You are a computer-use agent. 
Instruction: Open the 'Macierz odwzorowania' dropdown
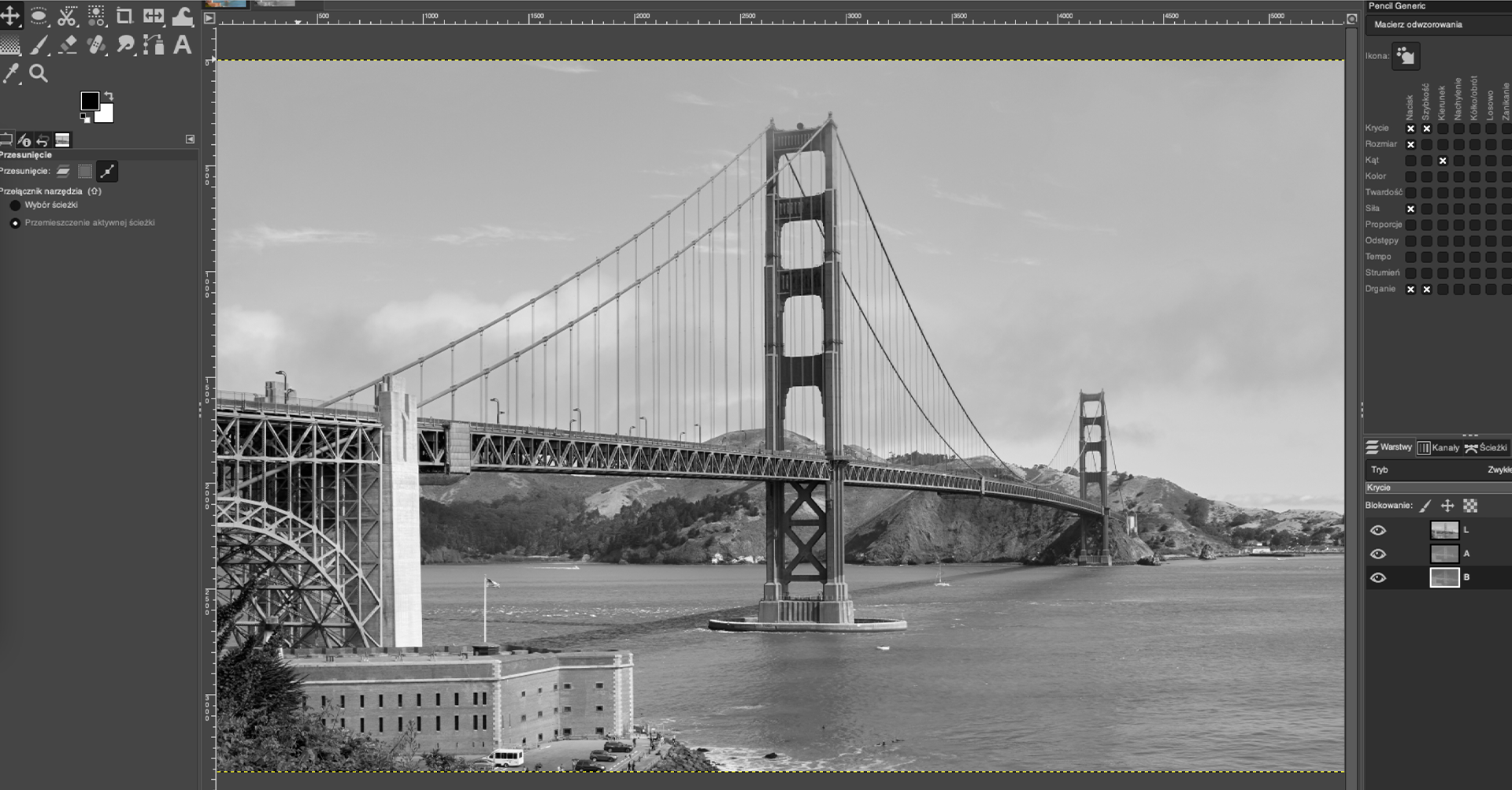1438,24
